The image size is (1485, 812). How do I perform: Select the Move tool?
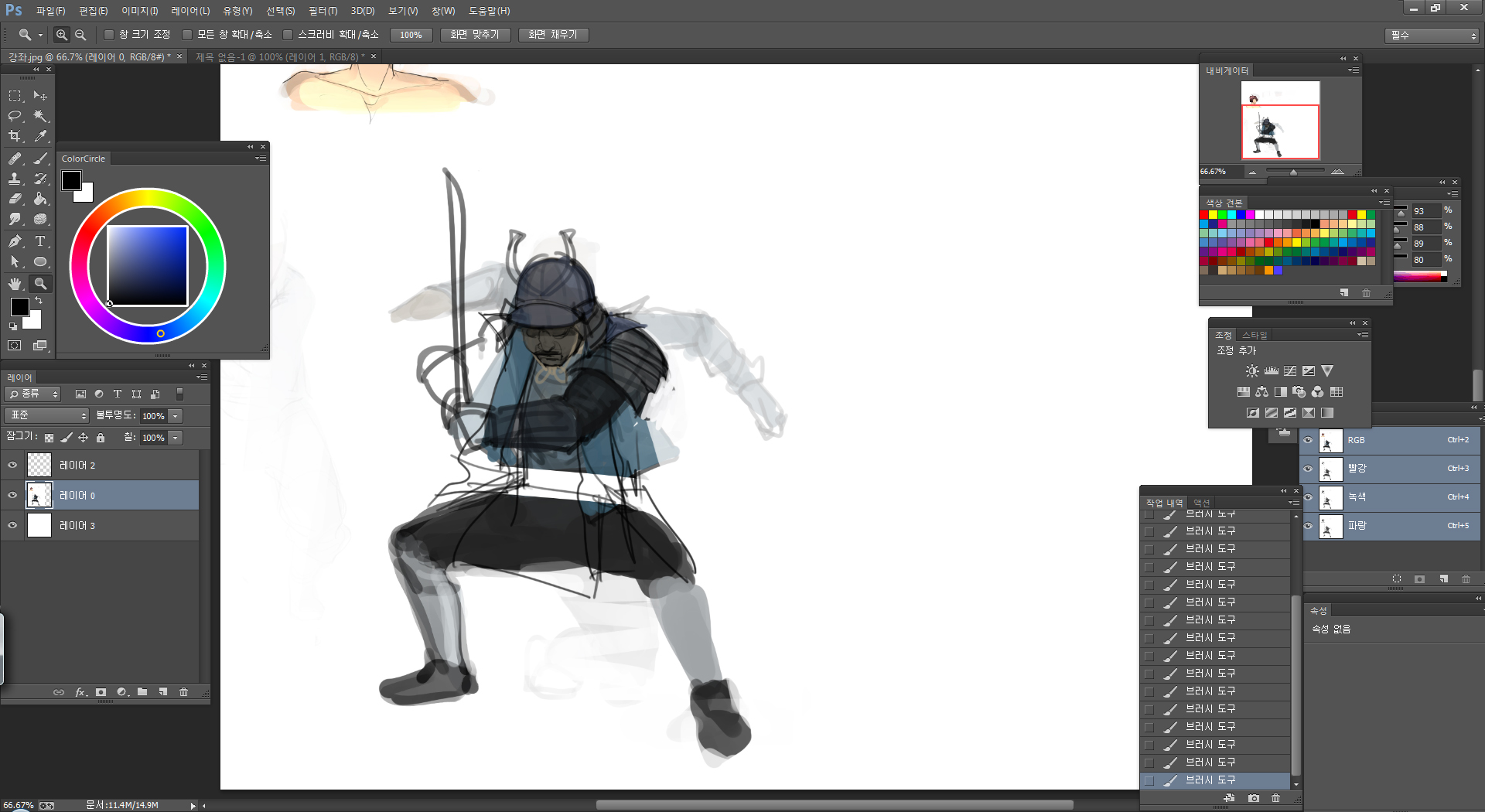pyautogui.click(x=40, y=96)
